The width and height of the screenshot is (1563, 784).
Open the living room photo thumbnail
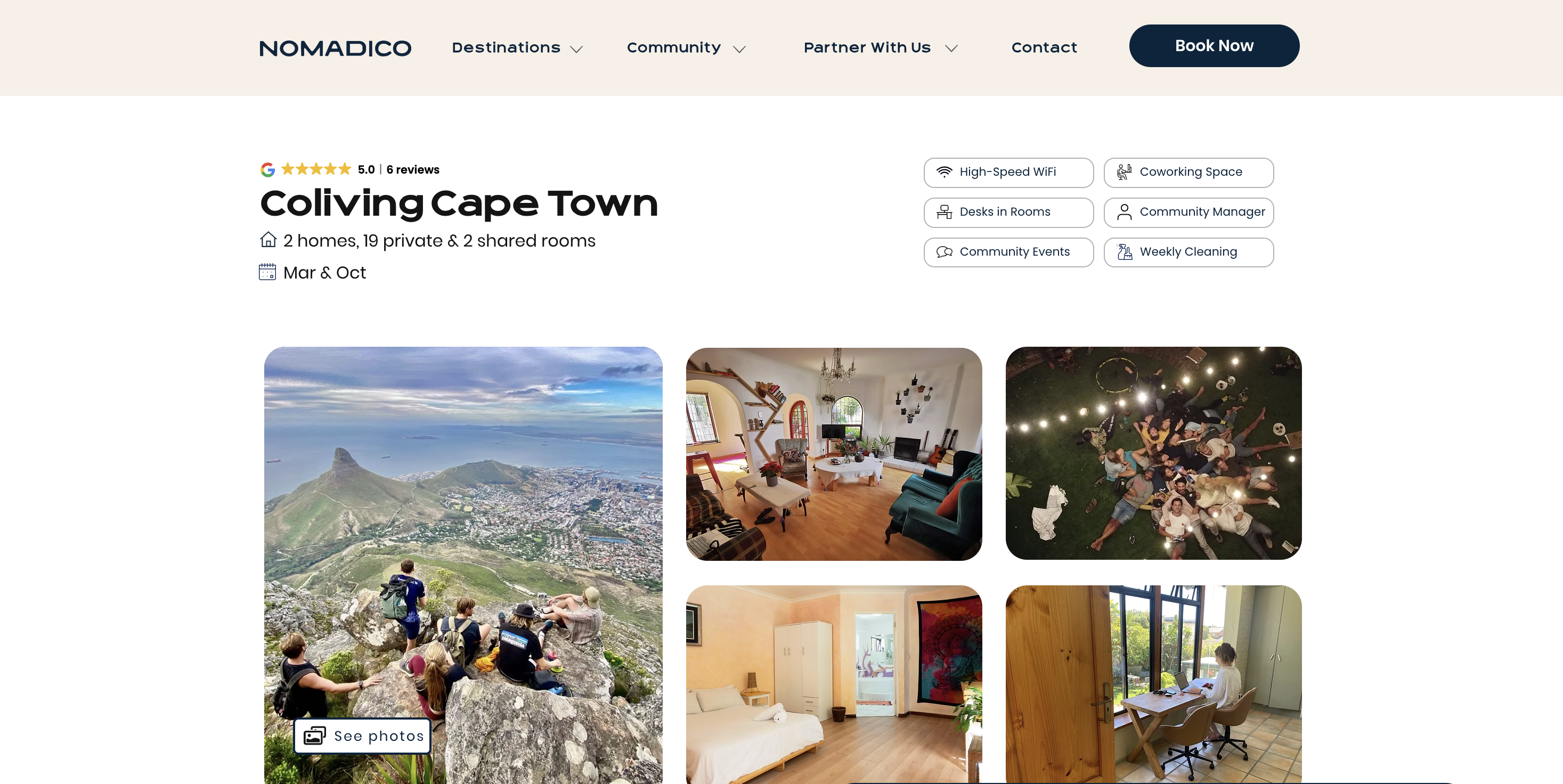[834, 454]
